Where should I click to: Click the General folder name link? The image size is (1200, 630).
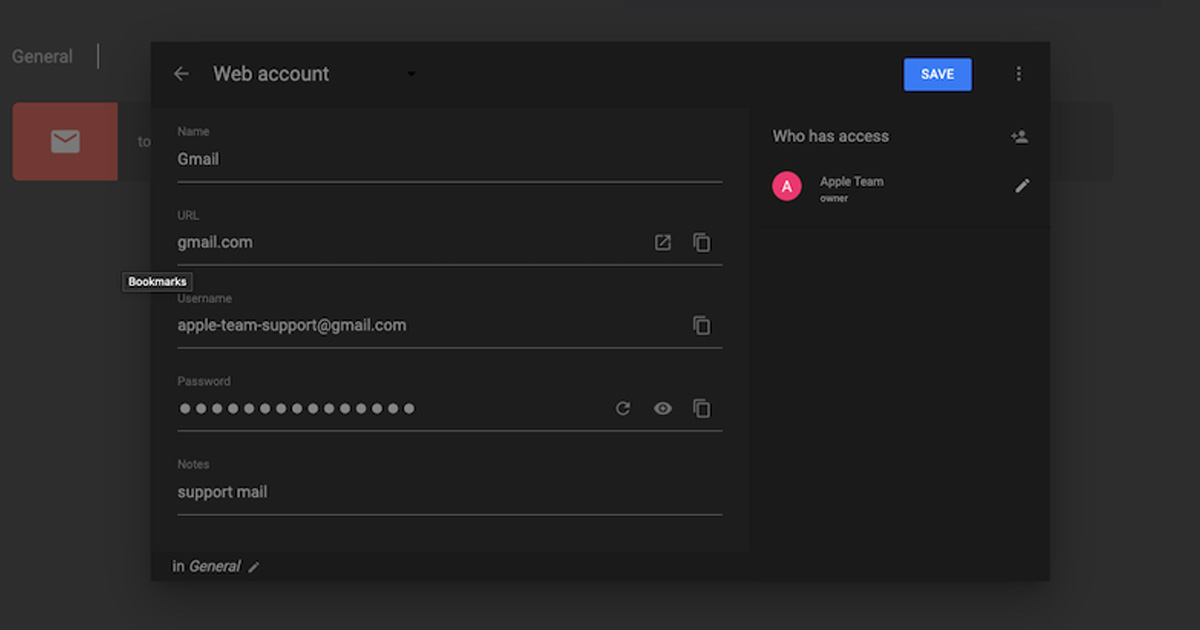point(214,566)
